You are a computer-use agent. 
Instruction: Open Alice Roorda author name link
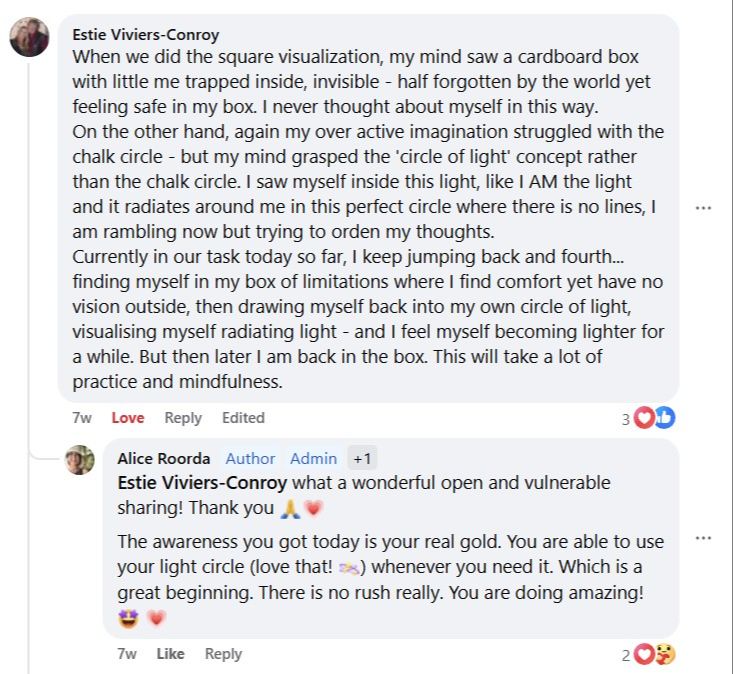tap(164, 458)
